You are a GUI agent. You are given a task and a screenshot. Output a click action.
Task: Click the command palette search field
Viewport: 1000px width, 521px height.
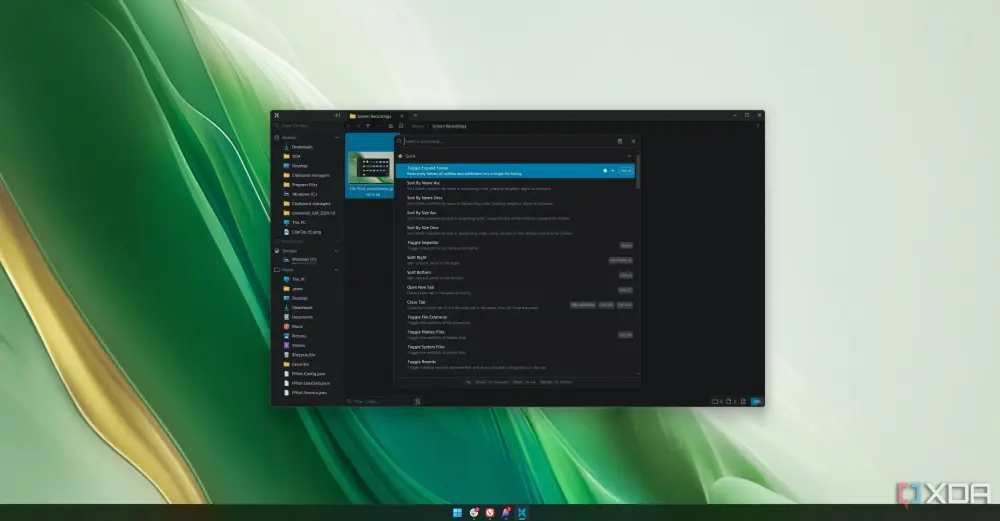[x=508, y=142]
